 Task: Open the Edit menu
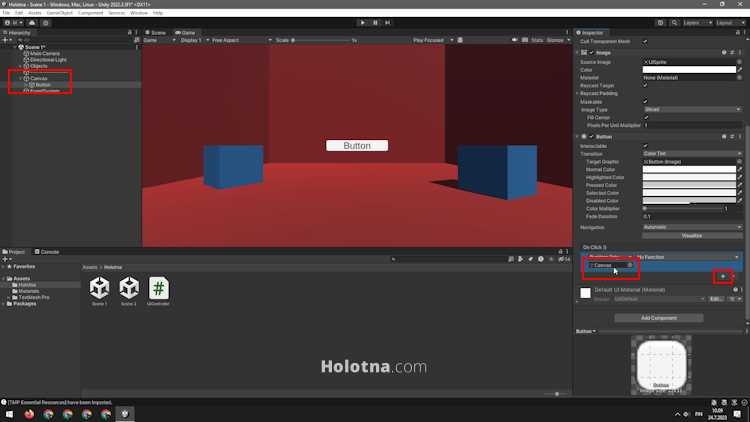(19, 13)
